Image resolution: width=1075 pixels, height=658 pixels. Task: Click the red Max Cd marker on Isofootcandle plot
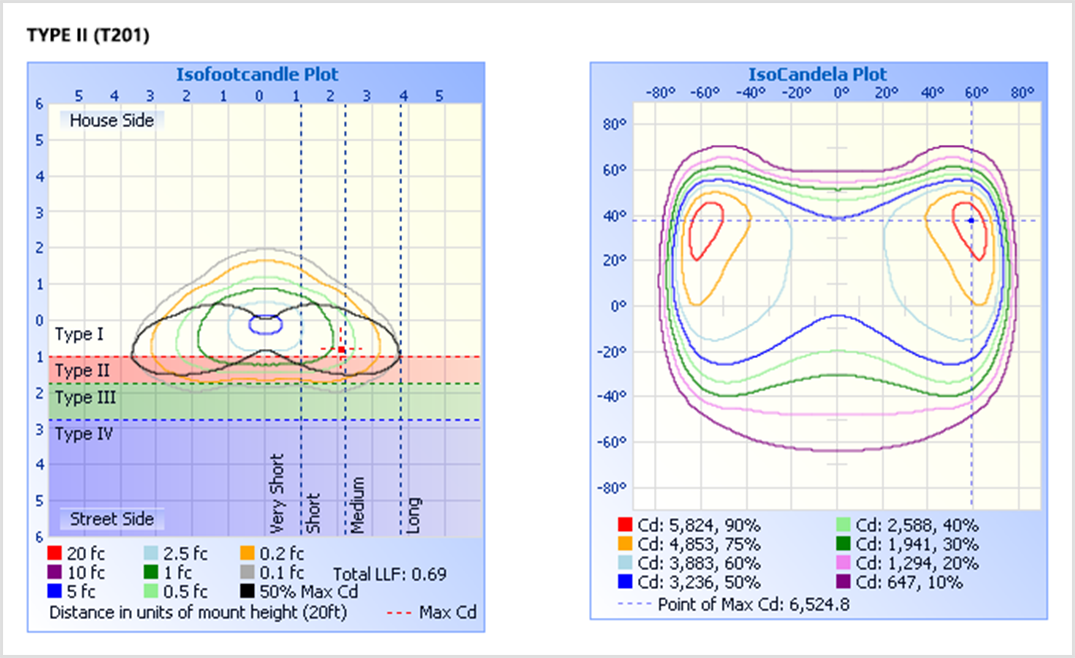coord(341,350)
